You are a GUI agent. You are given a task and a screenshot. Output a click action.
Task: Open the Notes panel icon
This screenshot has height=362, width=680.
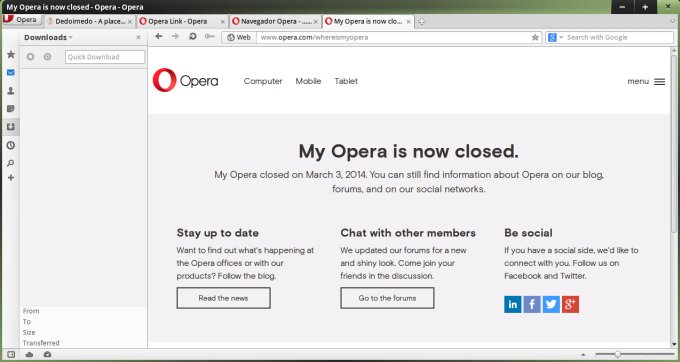11,109
